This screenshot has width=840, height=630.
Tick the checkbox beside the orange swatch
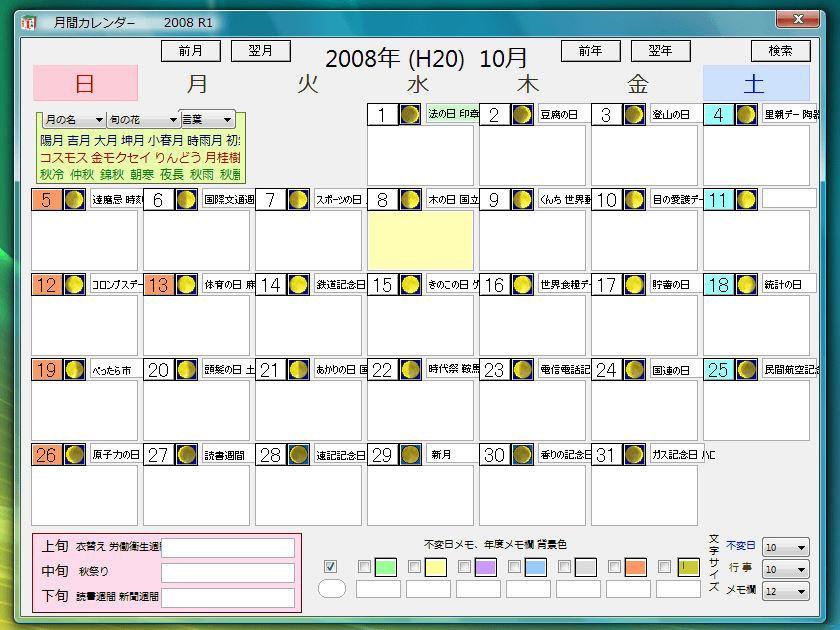[x=614, y=566]
